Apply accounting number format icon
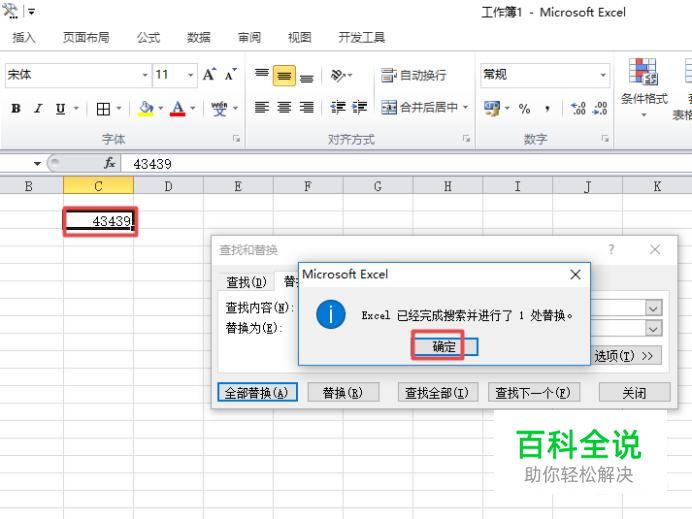 [x=492, y=108]
